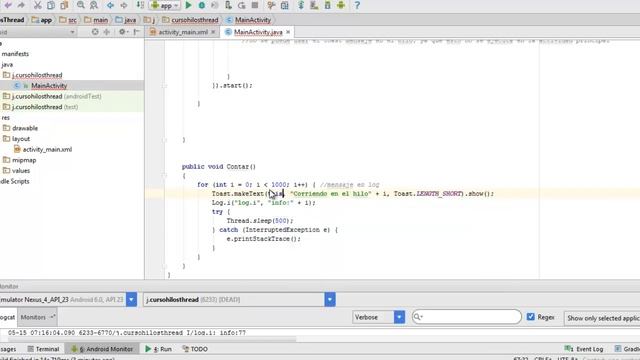Click the Toast.makeText code line
Viewport: 640px width, 360px height.
pos(353,194)
